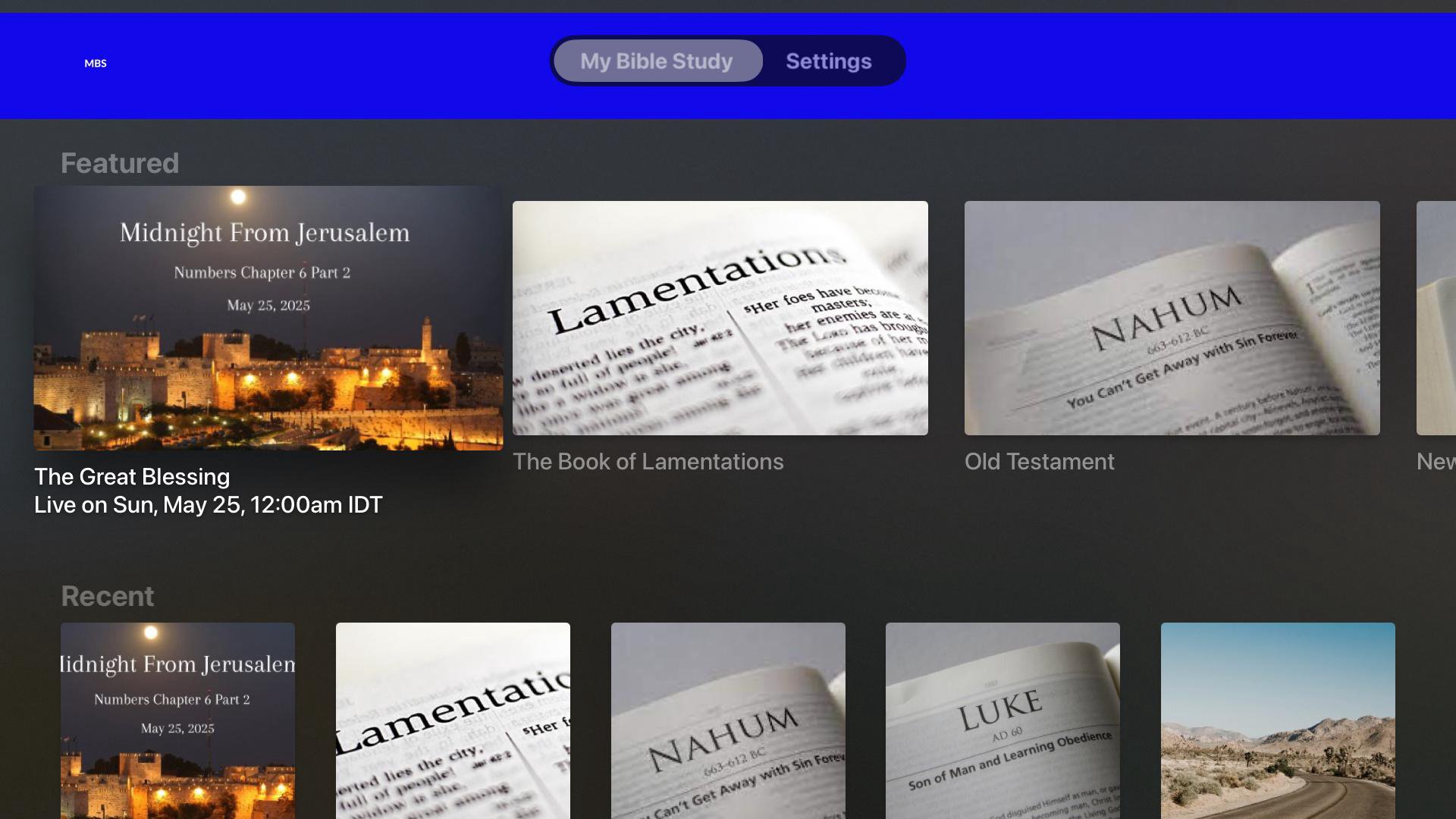
Task: Open recent Nahum thumbnail
Action: (x=728, y=720)
